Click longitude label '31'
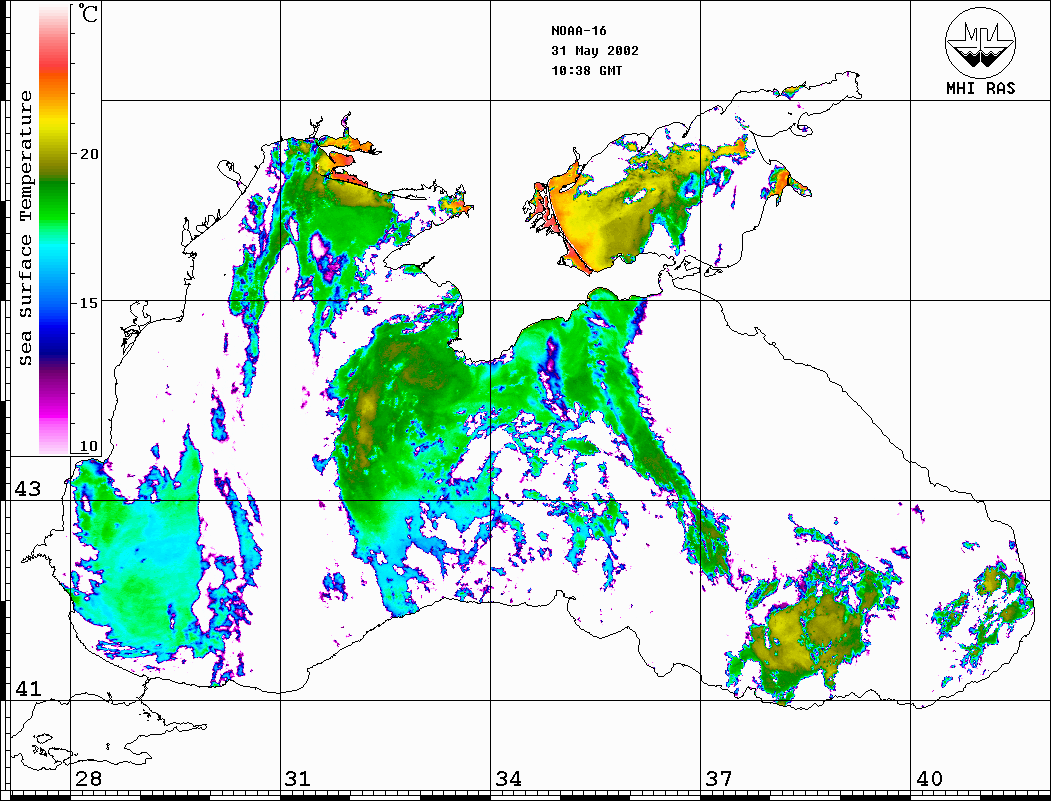 pyautogui.click(x=298, y=779)
